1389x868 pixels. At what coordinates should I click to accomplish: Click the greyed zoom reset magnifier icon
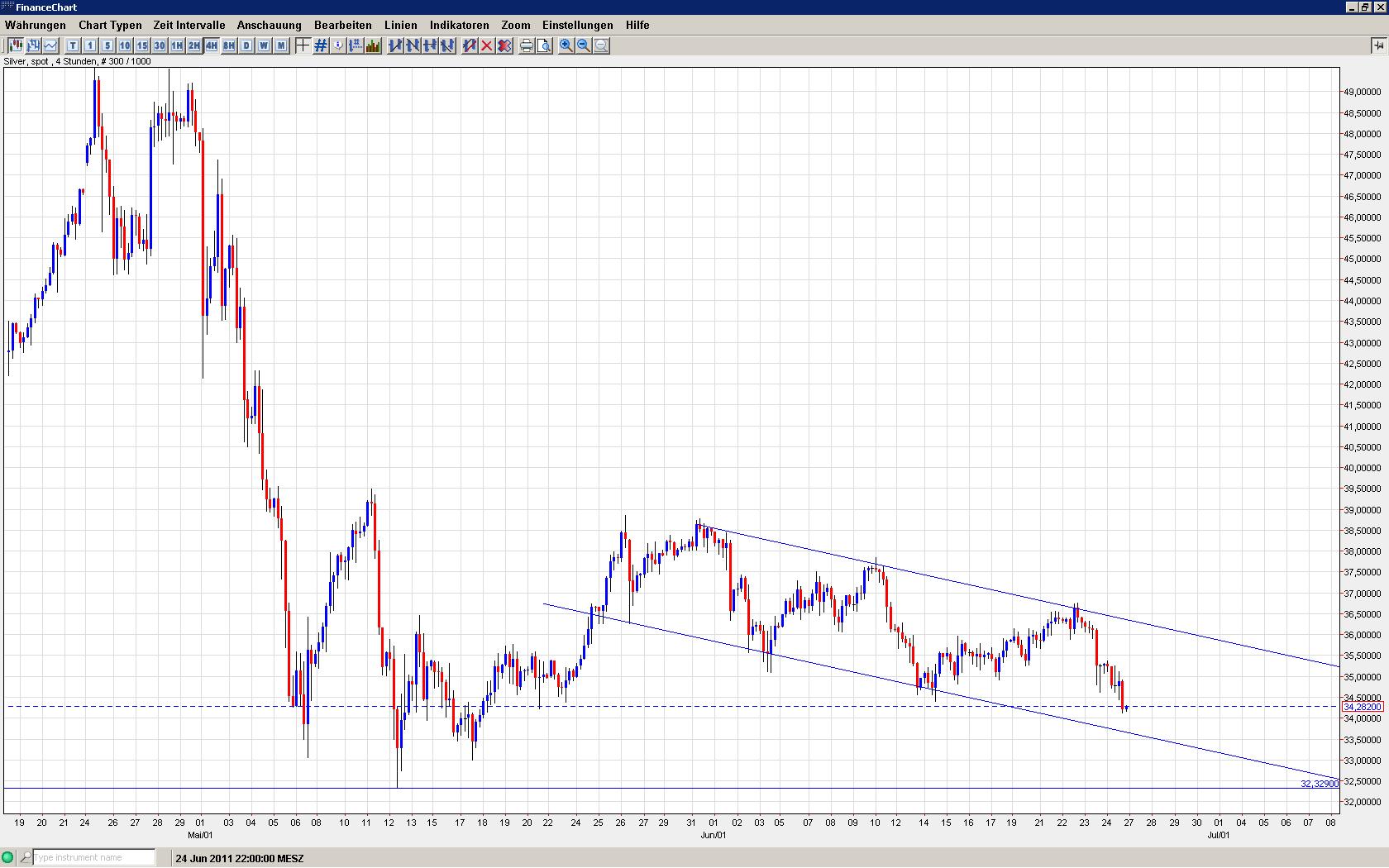click(x=601, y=45)
